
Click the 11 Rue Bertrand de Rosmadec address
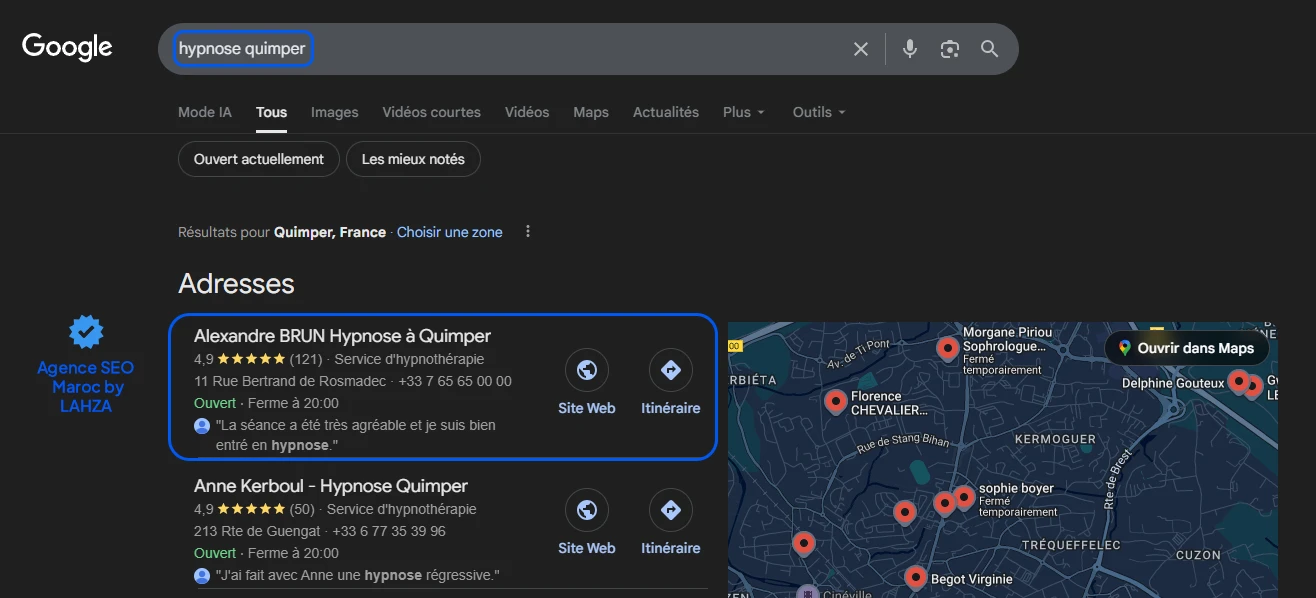tap(290, 381)
